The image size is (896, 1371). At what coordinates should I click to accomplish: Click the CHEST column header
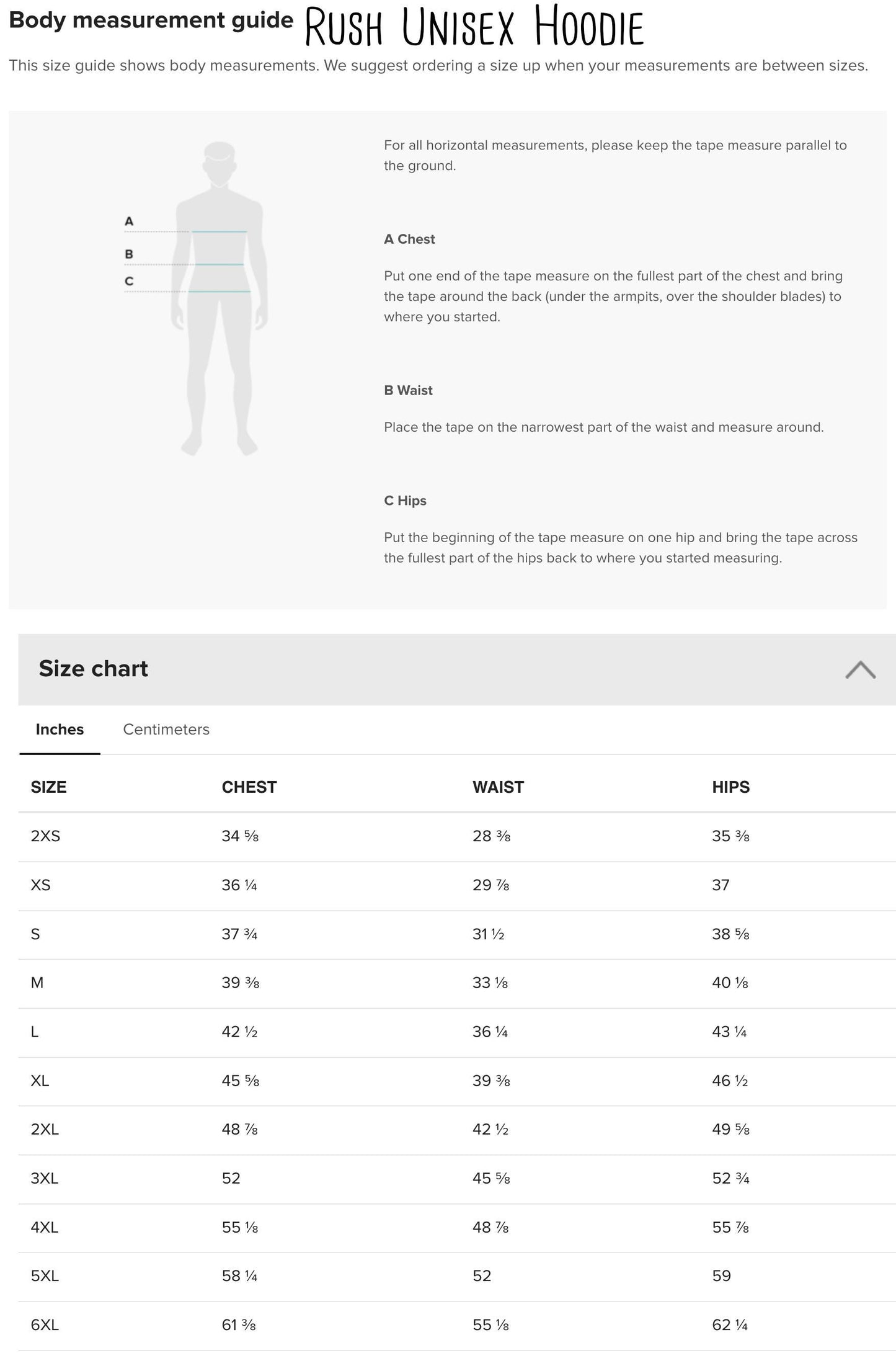249,787
